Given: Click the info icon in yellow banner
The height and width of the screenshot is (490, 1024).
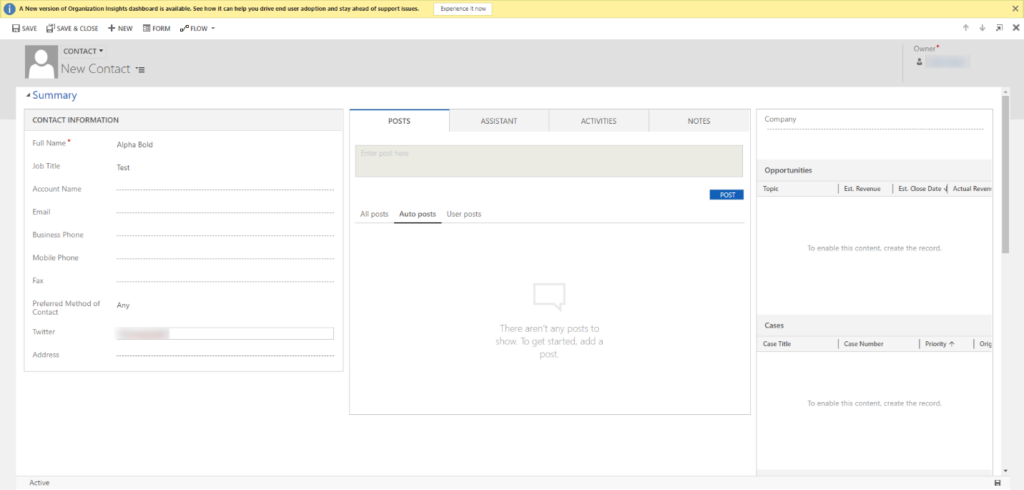Looking at the screenshot, I should 10,9.
